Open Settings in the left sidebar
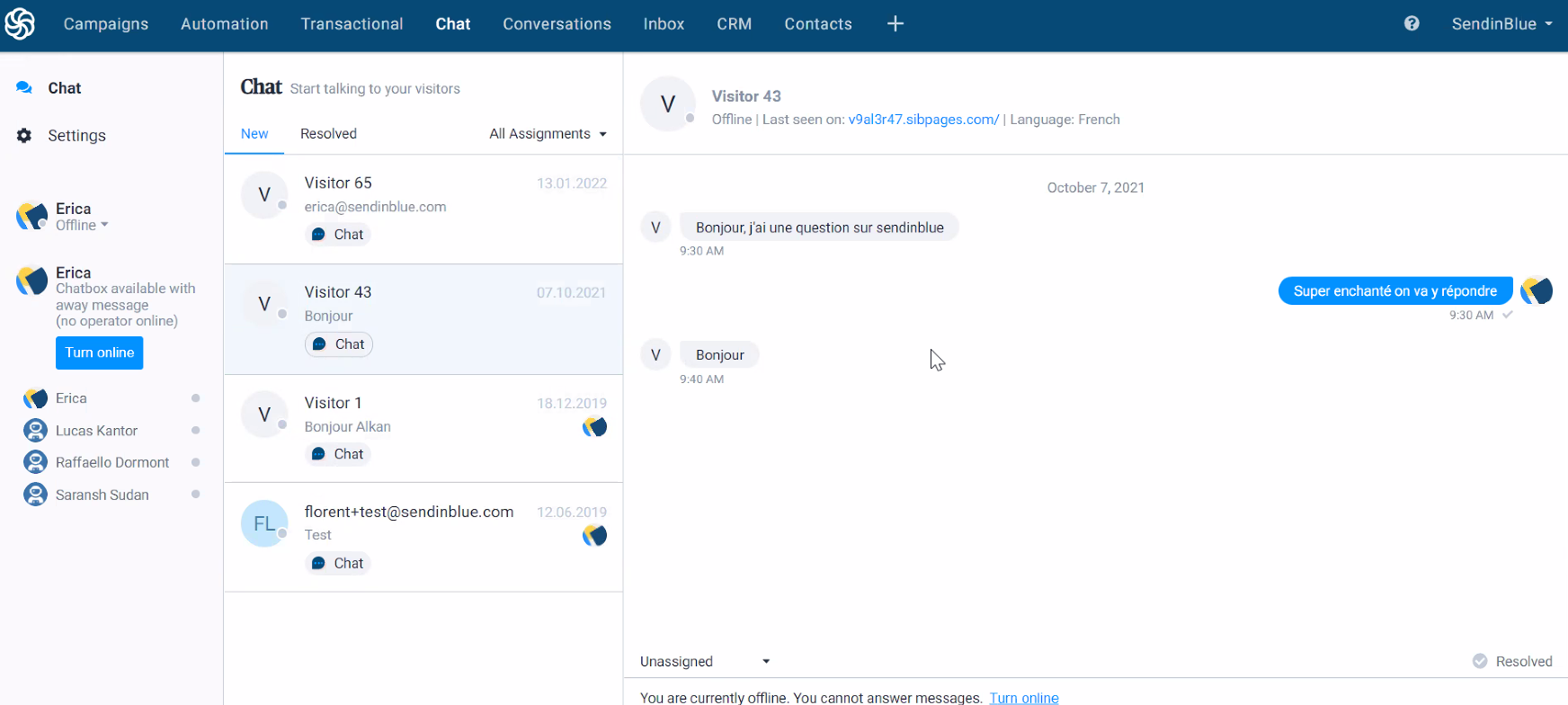Screen dimensions: 1568x705 pos(76,136)
